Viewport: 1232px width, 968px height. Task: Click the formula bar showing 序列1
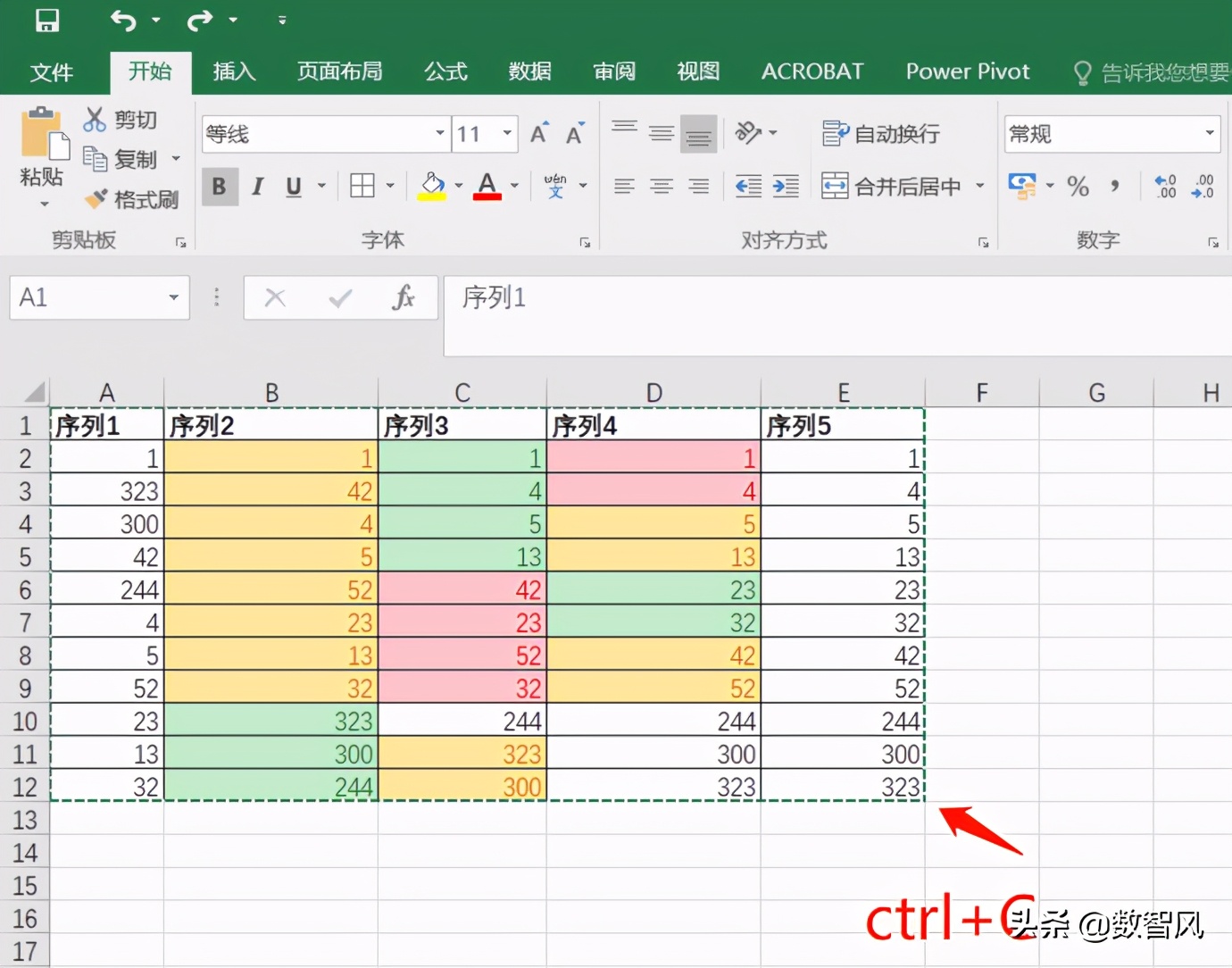[x=837, y=315]
